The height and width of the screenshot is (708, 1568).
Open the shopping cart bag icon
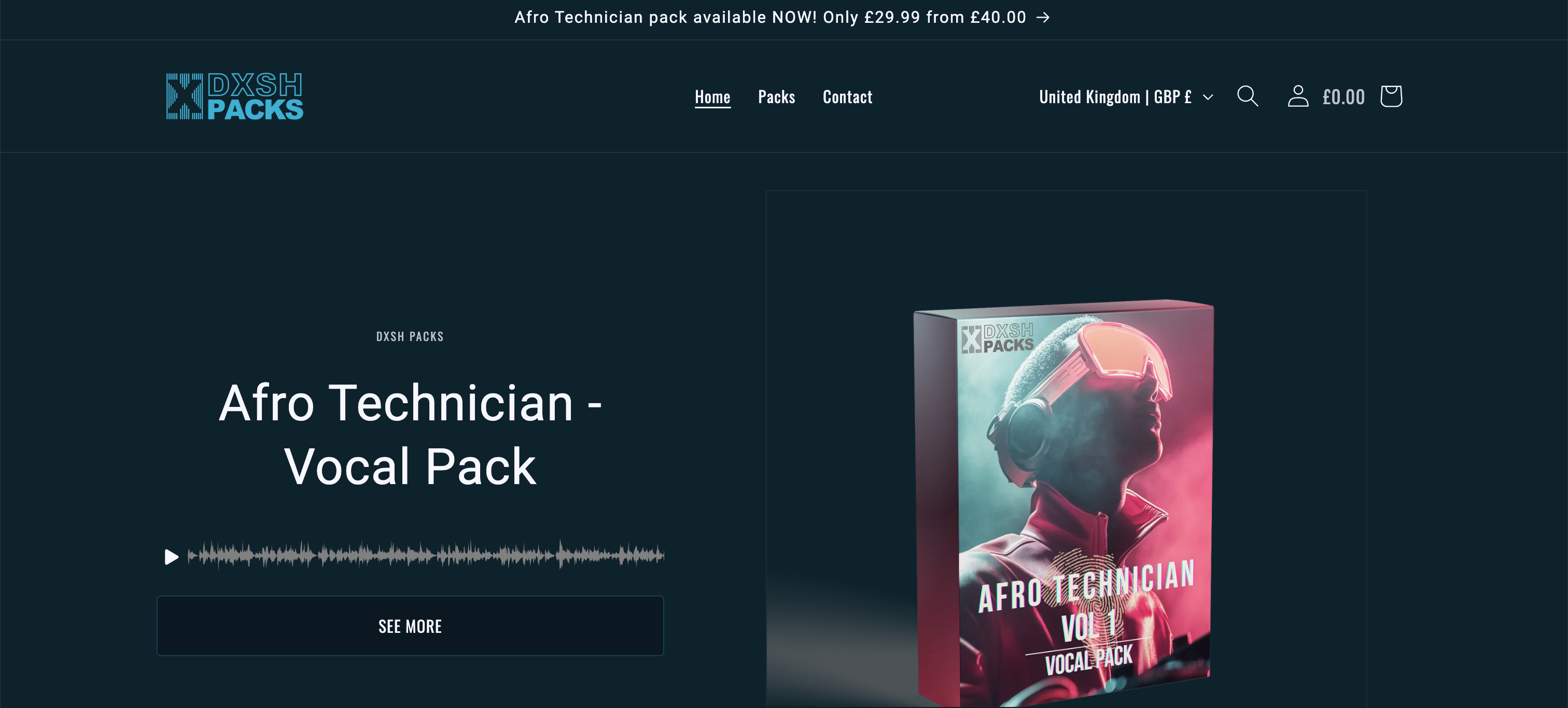1391,96
